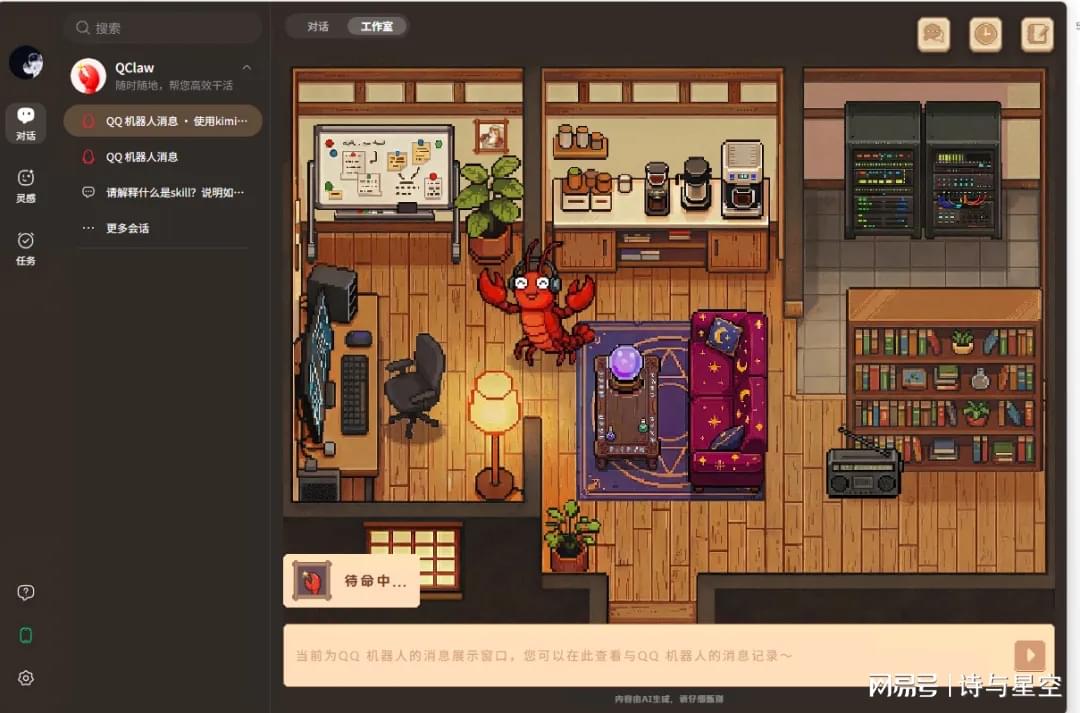Expand 更多会话 to show more chats
Image resolution: width=1080 pixels, height=713 pixels.
(127, 228)
